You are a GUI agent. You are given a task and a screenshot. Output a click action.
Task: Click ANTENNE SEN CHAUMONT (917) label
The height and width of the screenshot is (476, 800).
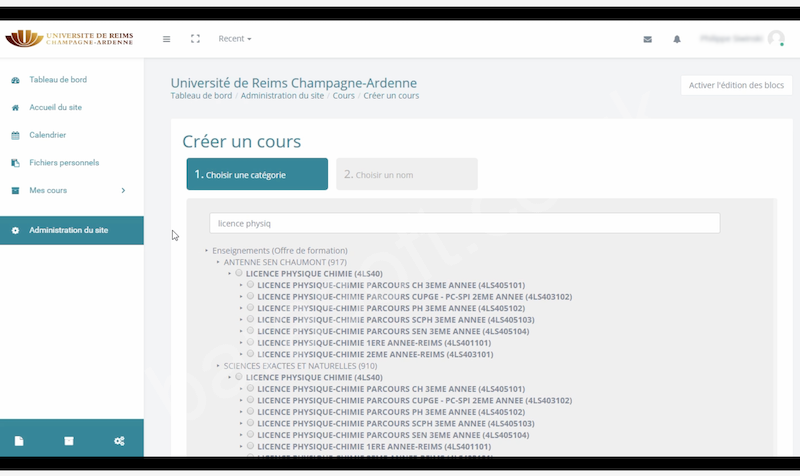[285, 262]
